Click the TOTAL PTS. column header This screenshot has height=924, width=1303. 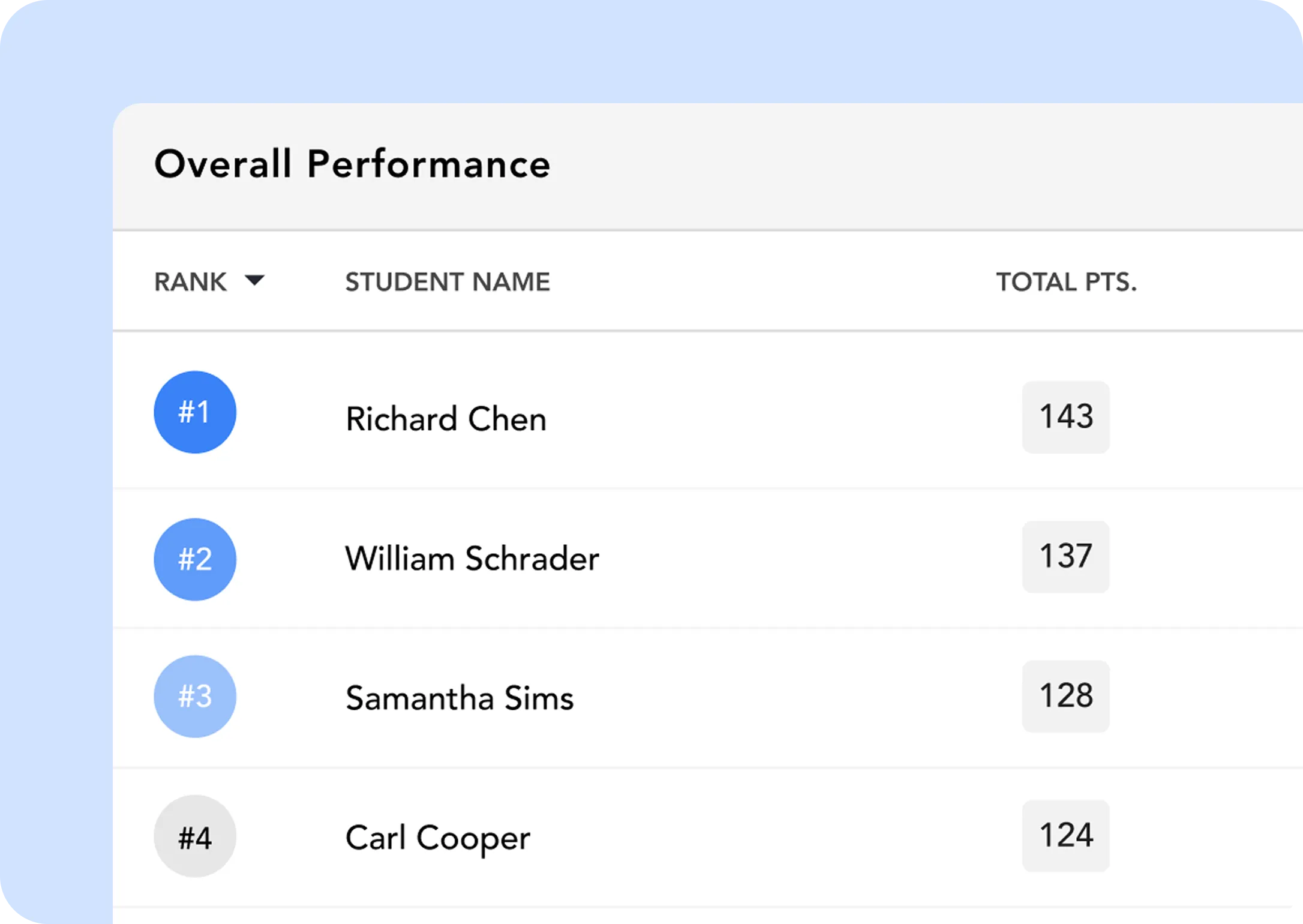(1065, 280)
